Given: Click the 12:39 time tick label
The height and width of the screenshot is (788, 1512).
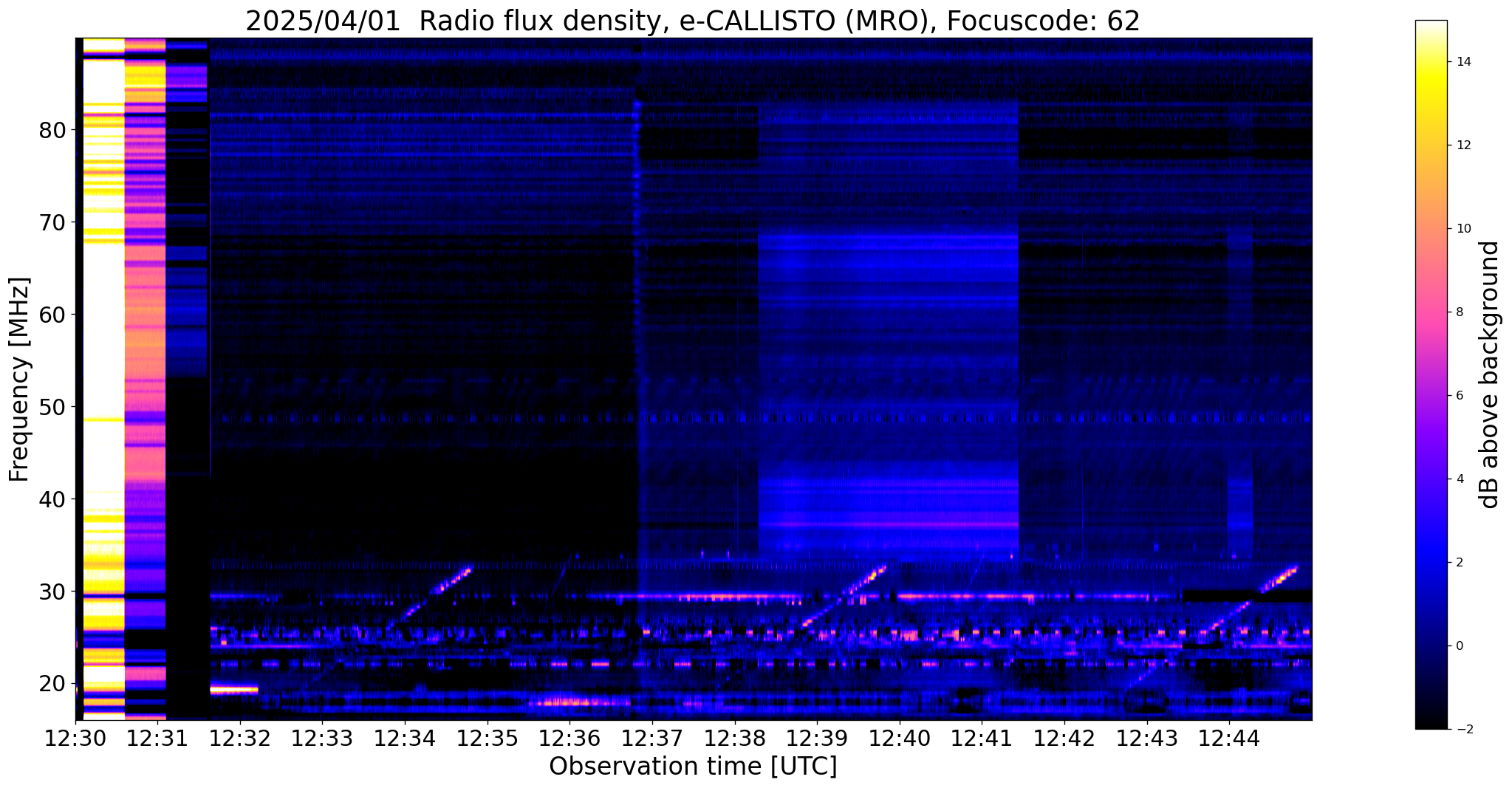Looking at the screenshot, I should [817, 737].
